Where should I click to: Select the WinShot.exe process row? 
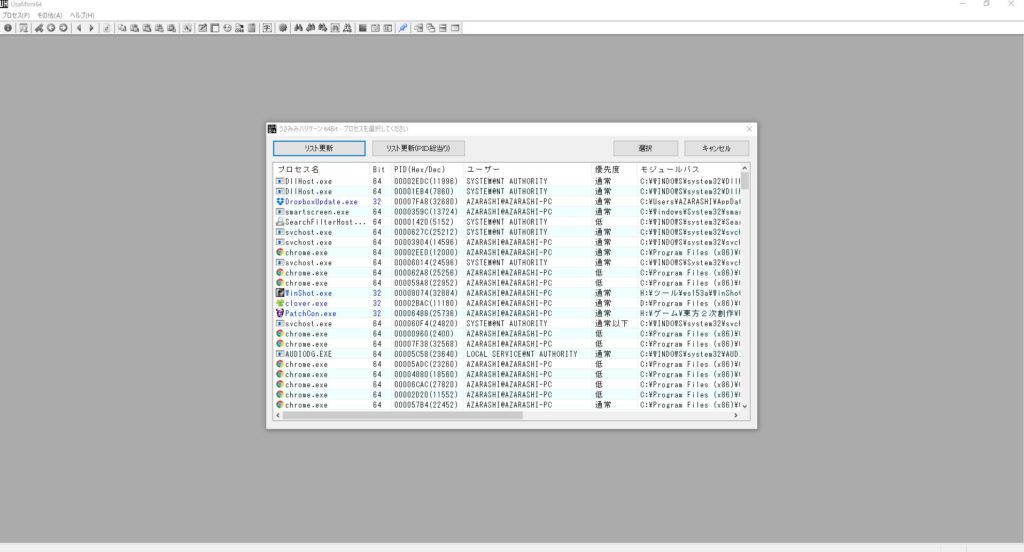[507, 293]
